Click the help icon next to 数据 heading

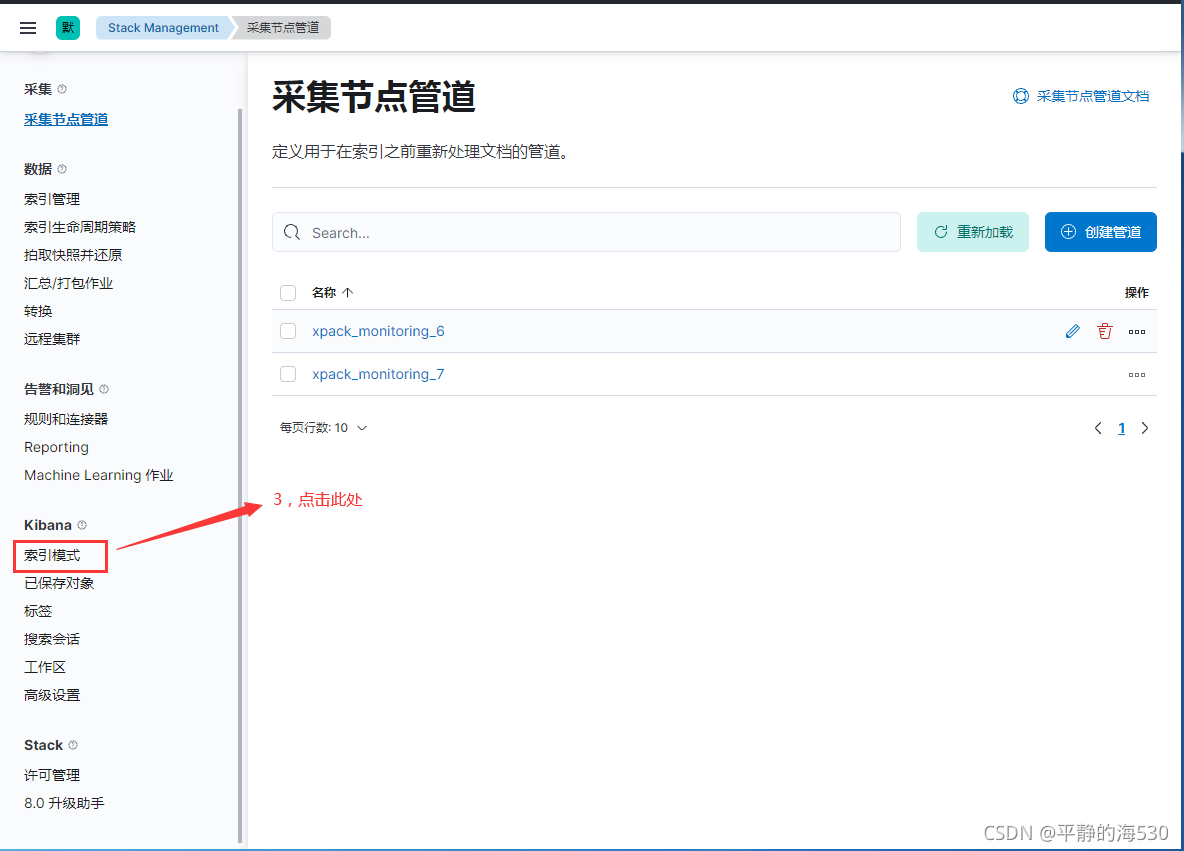63,169
